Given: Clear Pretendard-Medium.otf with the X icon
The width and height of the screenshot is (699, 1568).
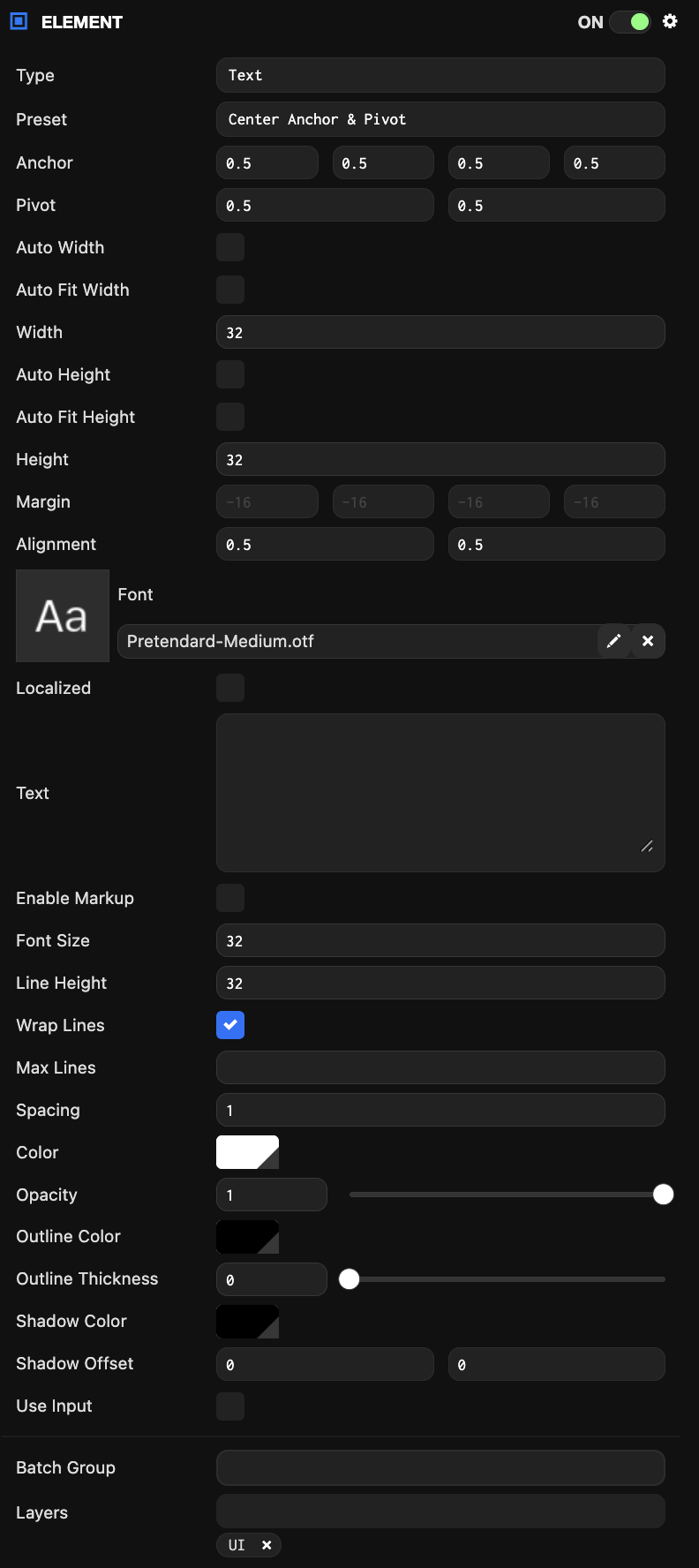Looking at the screenshot, I should (648, 641).
